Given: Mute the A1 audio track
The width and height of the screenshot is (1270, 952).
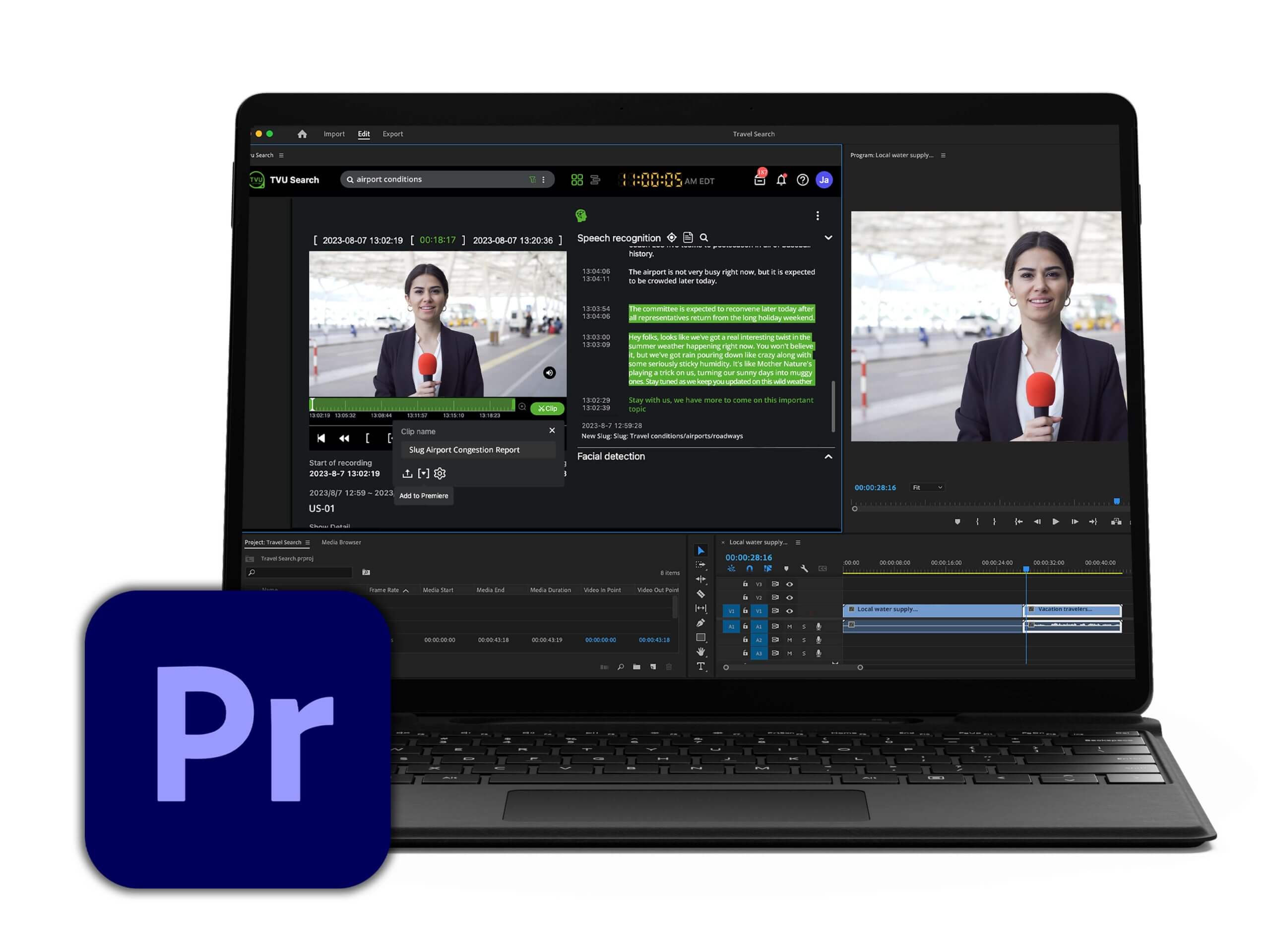Looking at the screenshot, I should click(789, 627).
